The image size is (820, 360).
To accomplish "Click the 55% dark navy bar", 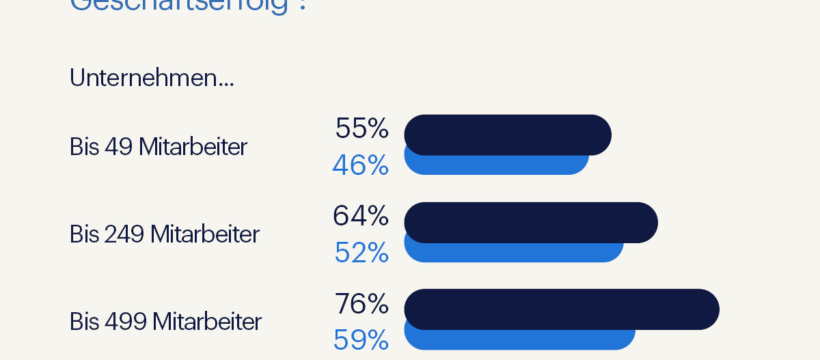I will [x=508, y=135].
